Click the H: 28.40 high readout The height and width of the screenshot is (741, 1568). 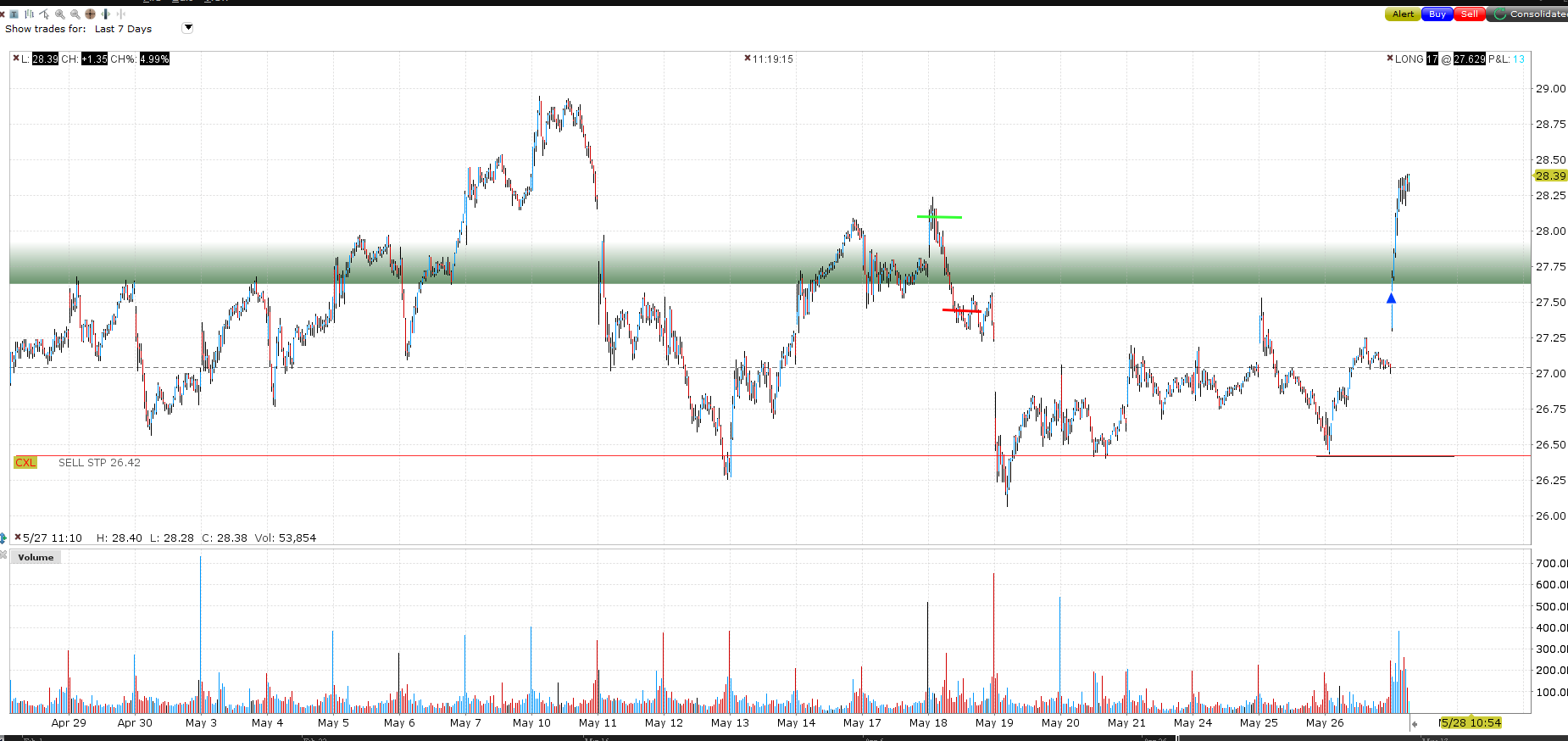pyautogui.click(x=120, y=538)
